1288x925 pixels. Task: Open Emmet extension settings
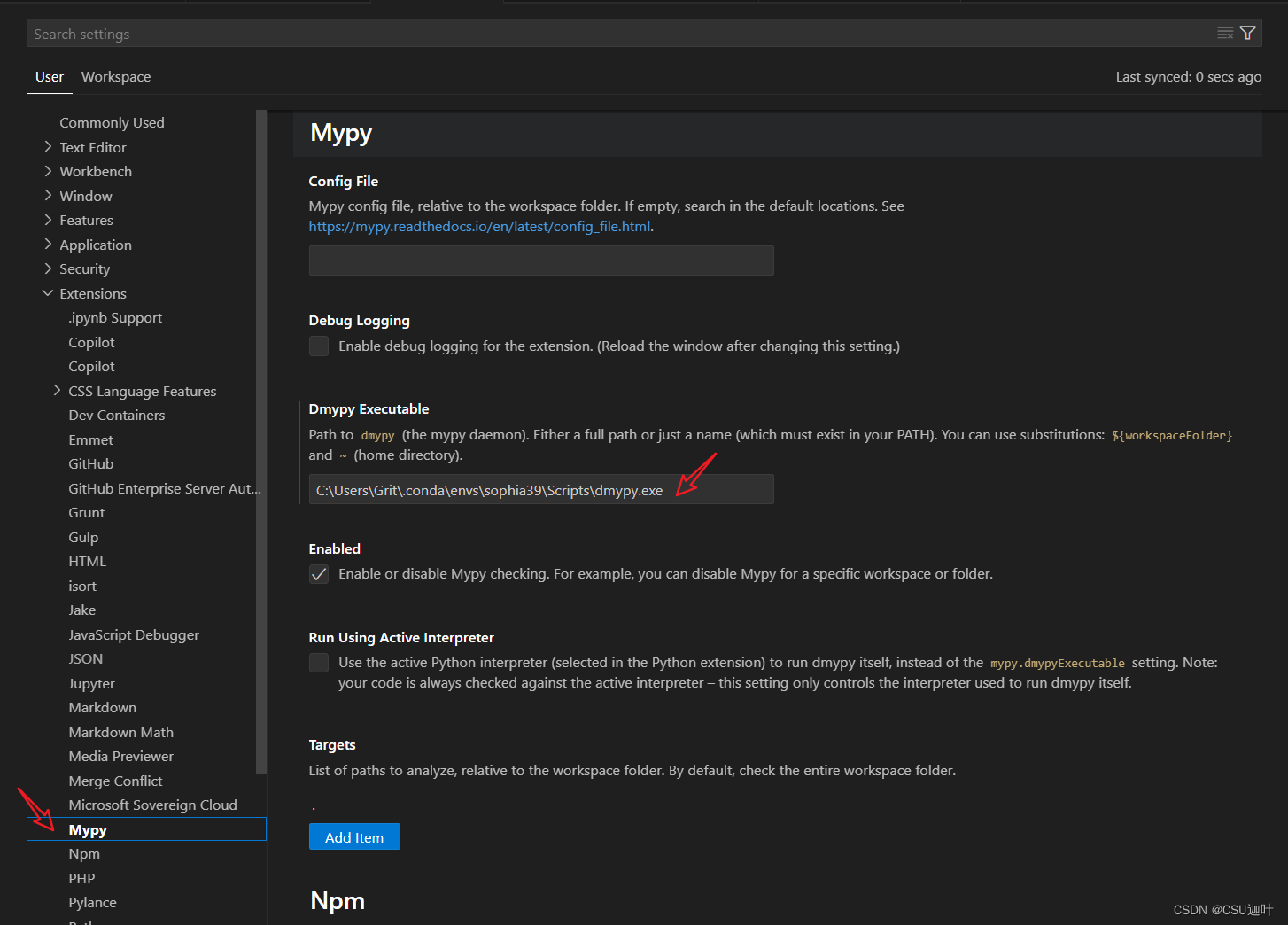click(91, 439)
